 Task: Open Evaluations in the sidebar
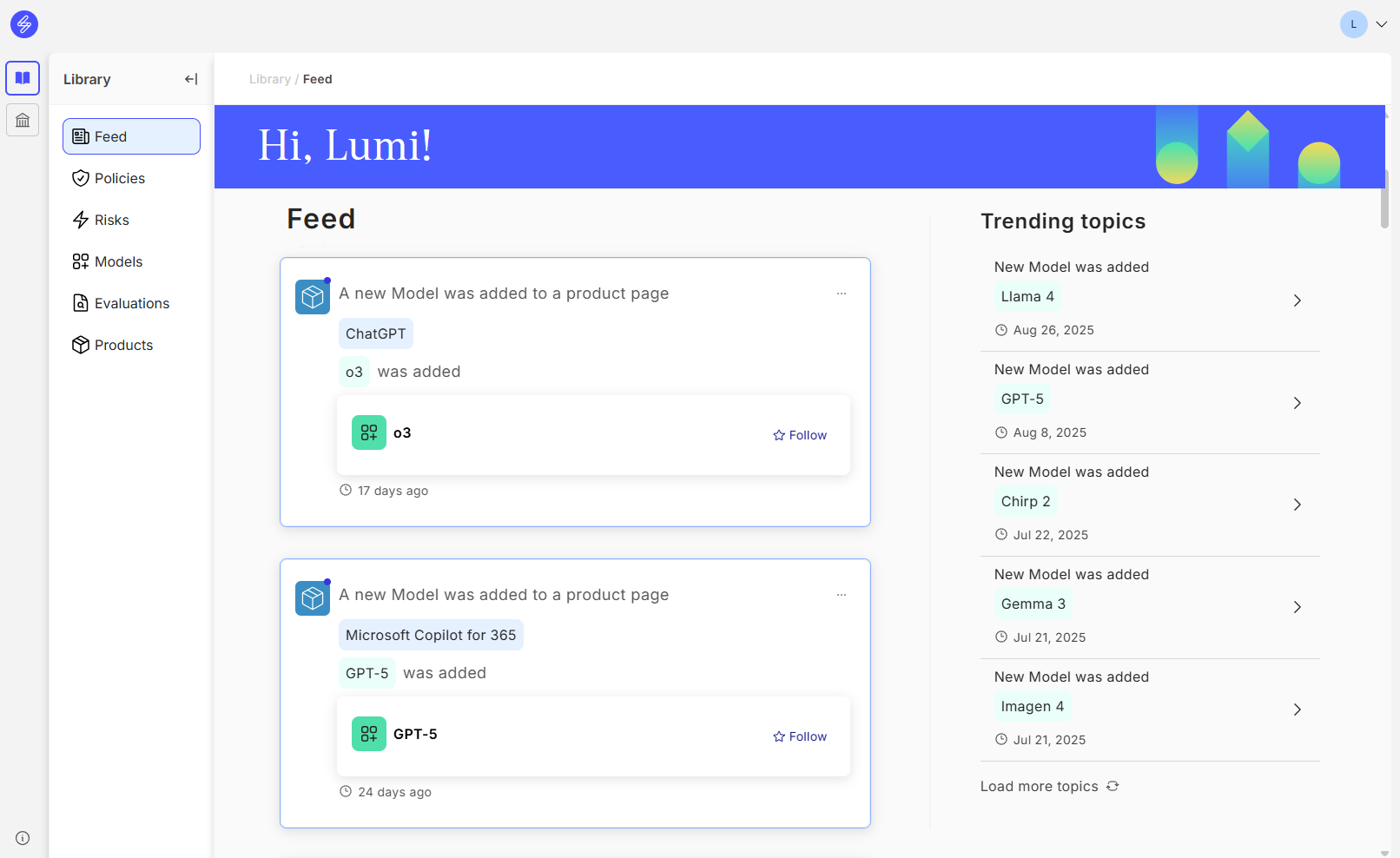click(131, 303)
